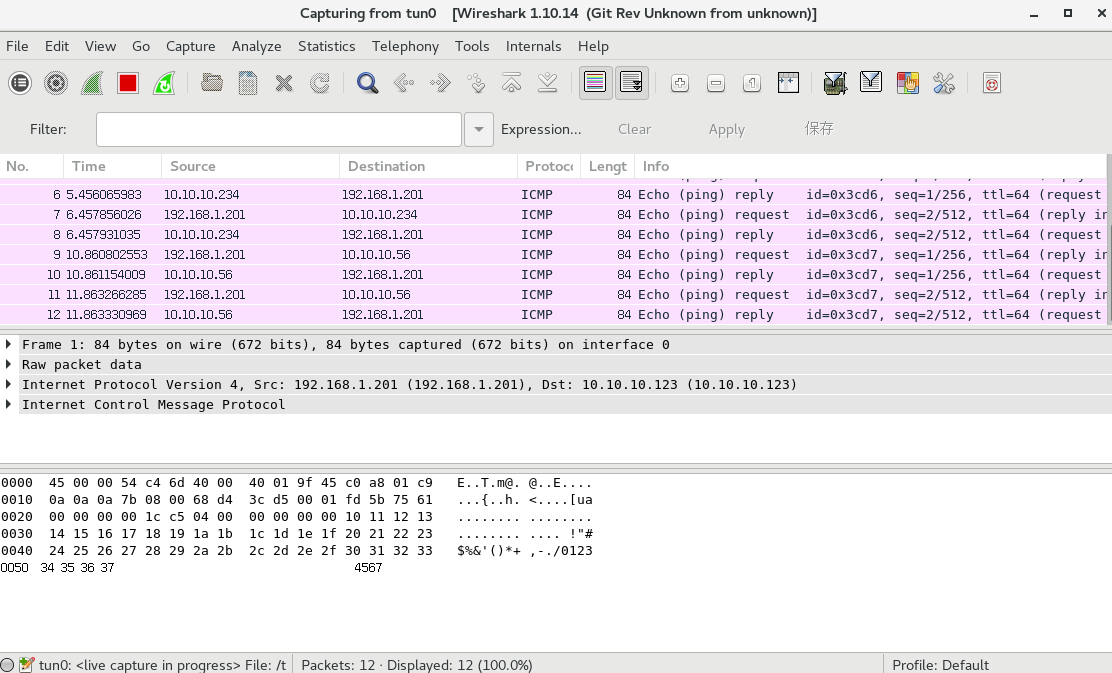Click the Expression... button
The width and height of the screenshot is (1112, 673).
(541, 129)
